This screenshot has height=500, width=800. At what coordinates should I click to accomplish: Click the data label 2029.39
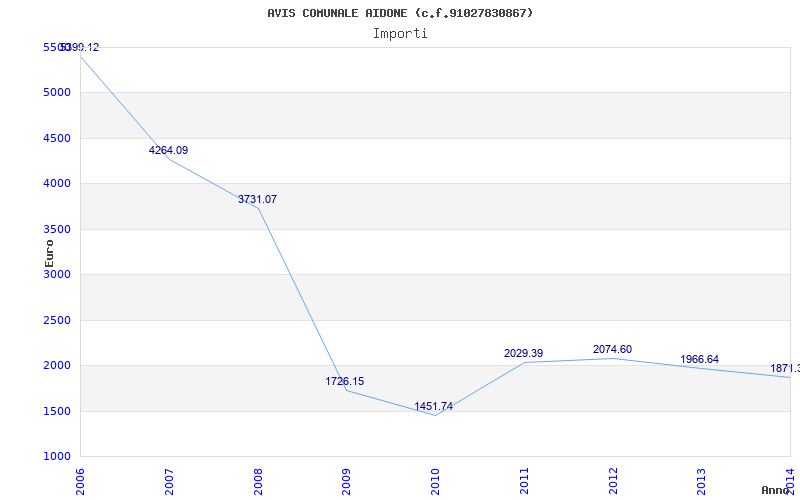click(523, 354)
